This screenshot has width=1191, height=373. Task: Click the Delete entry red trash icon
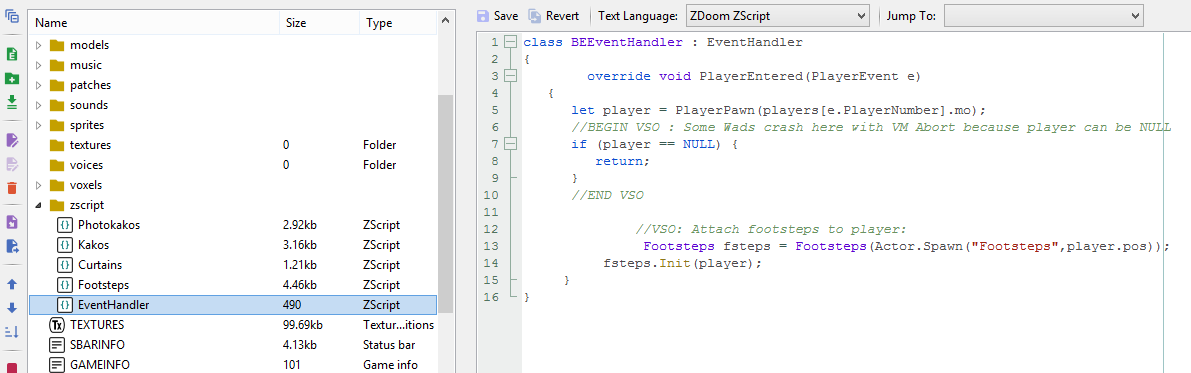point(11,188)
